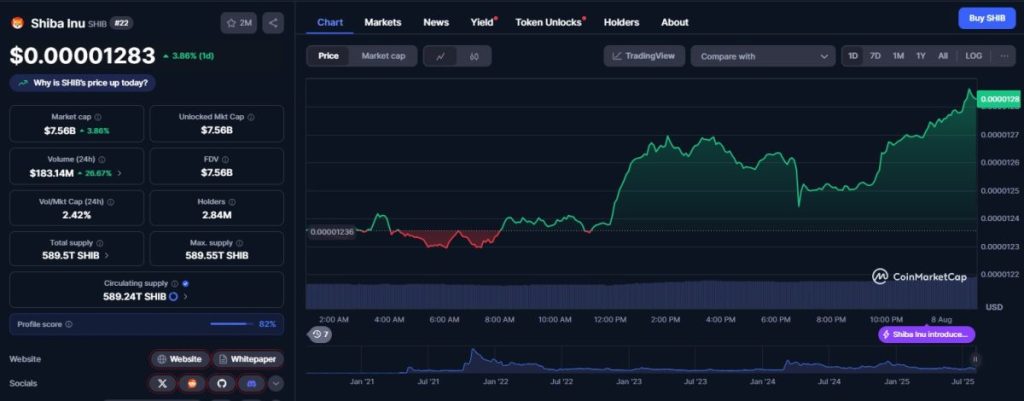Open the Whitepaper link button
Screen dimensions: 1024x401
248,359
